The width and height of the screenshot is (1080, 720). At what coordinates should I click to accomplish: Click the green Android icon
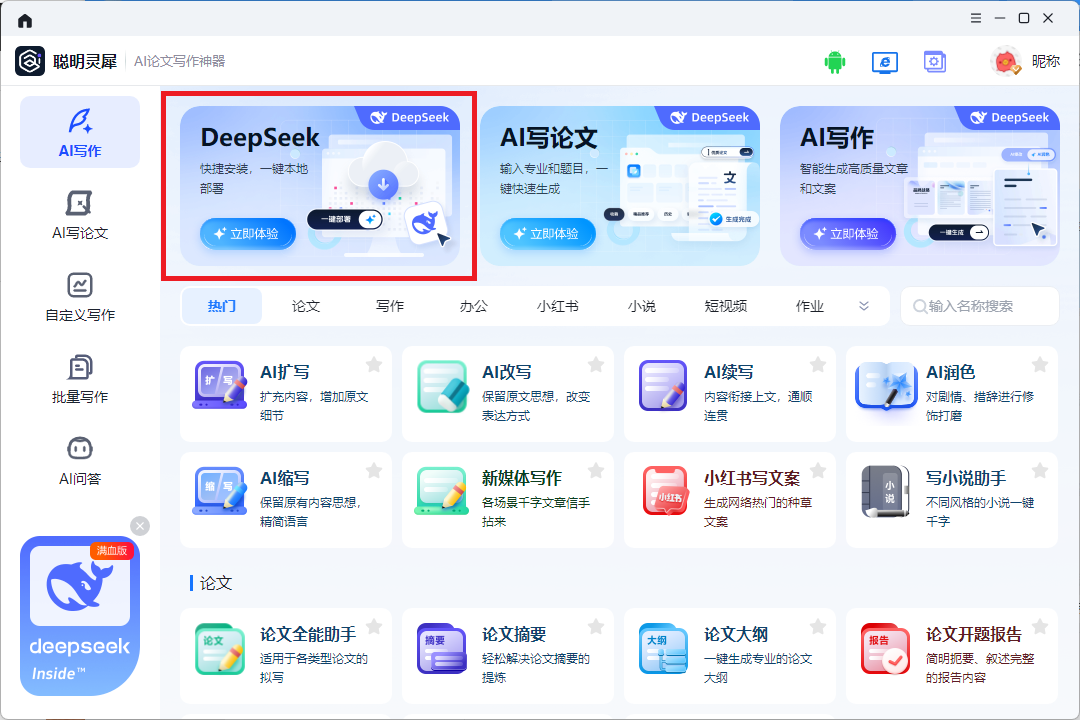point(835,62)
